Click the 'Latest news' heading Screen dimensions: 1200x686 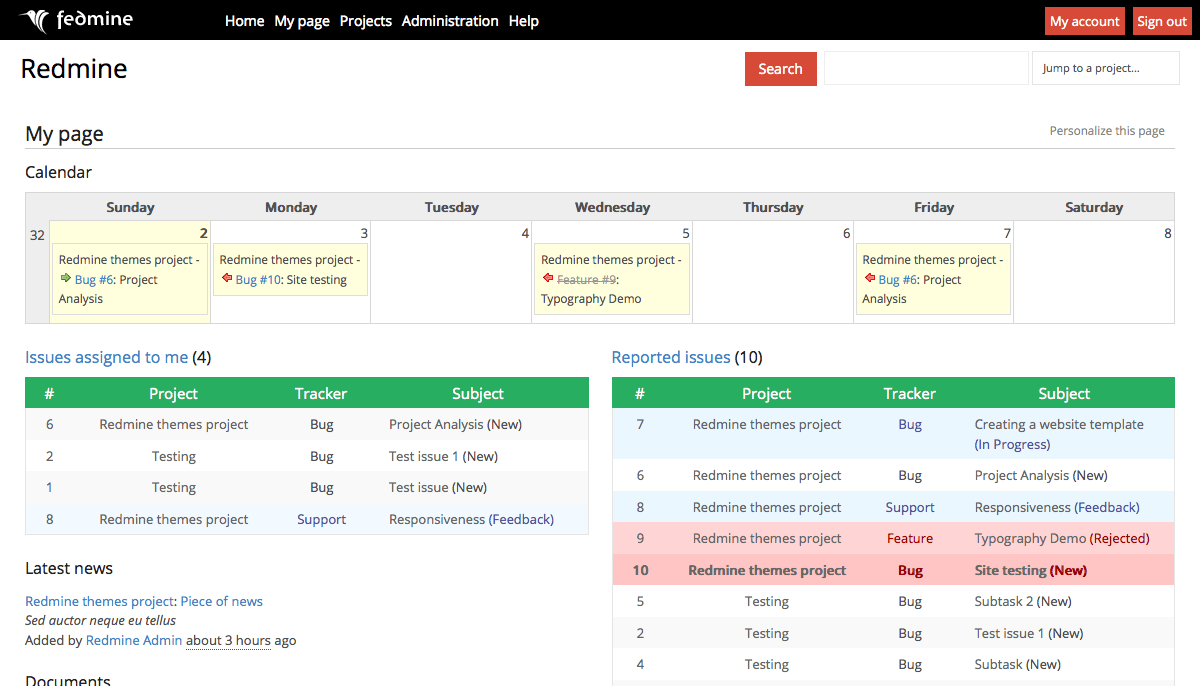(69, 568)
